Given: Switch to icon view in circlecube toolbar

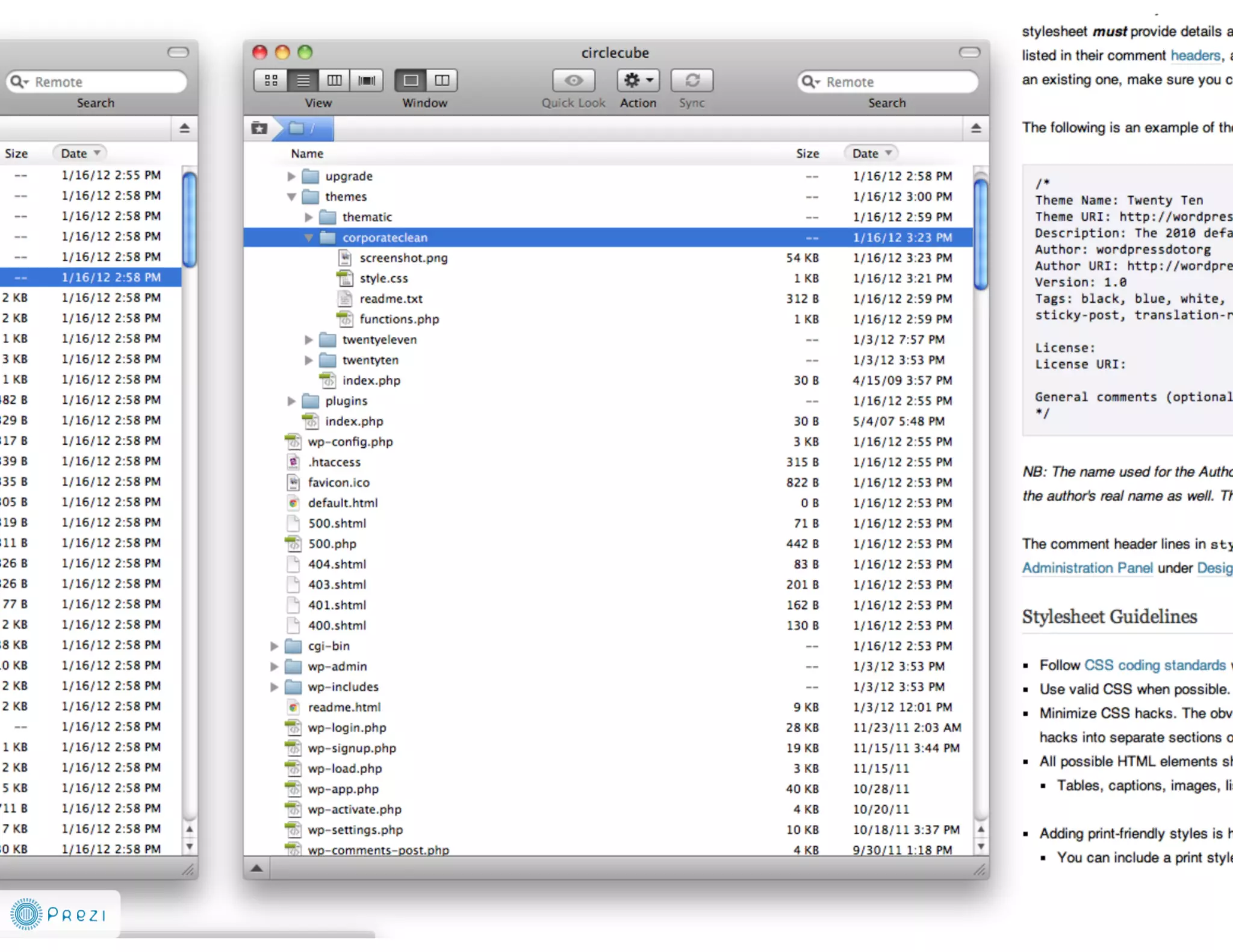Looking at the screenshot, I should click(x=271, y=81).
